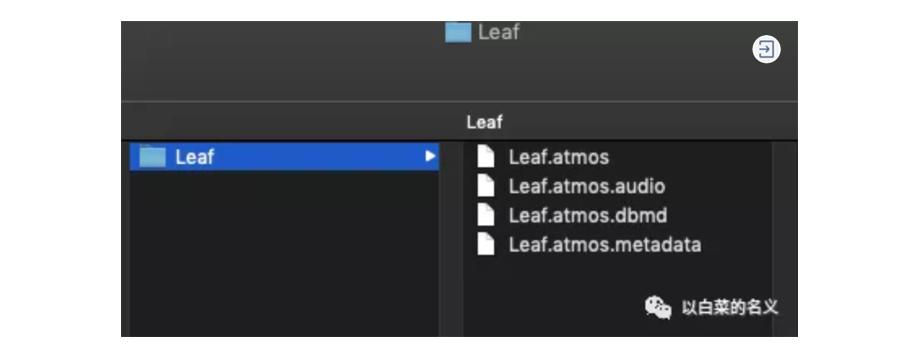Click the empty area below the Leaf folder row
Image resolution: width=916 pixels, height=360 pixels.
(x=284, y=253)
